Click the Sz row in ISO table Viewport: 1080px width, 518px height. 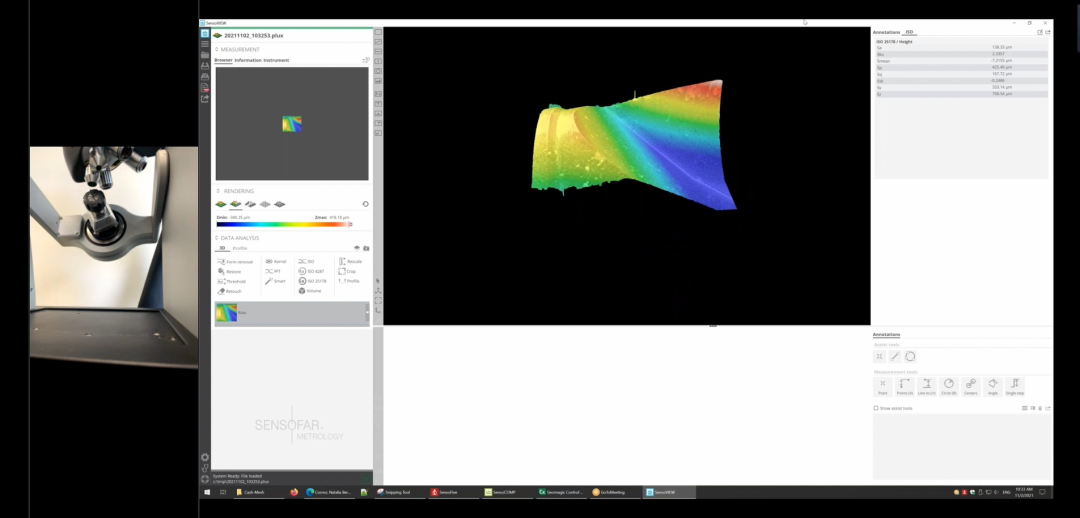click(962, 94)
